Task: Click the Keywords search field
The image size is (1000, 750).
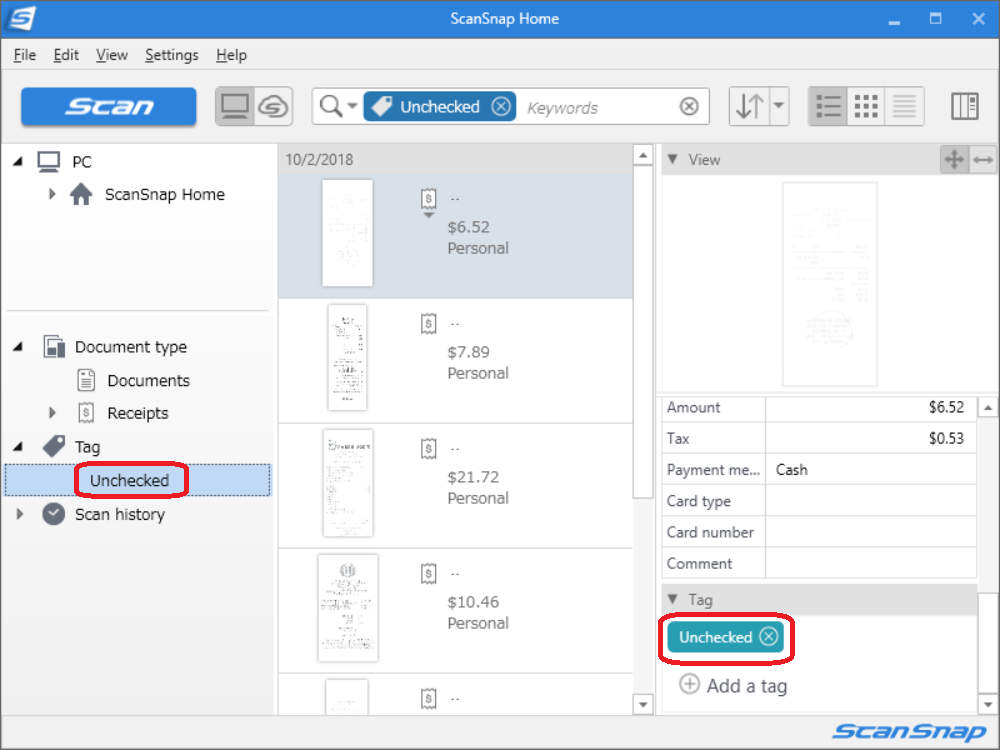Action: pyautogui.click(x=599, y=108)
